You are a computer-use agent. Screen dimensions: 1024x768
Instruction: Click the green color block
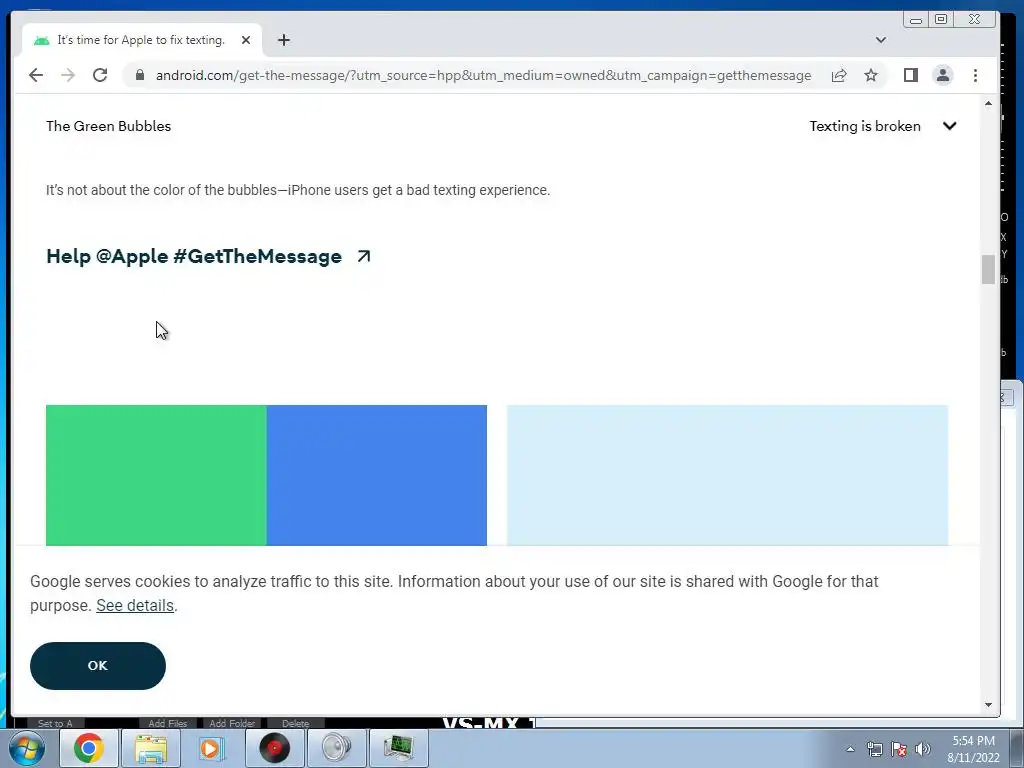(156, 475)
